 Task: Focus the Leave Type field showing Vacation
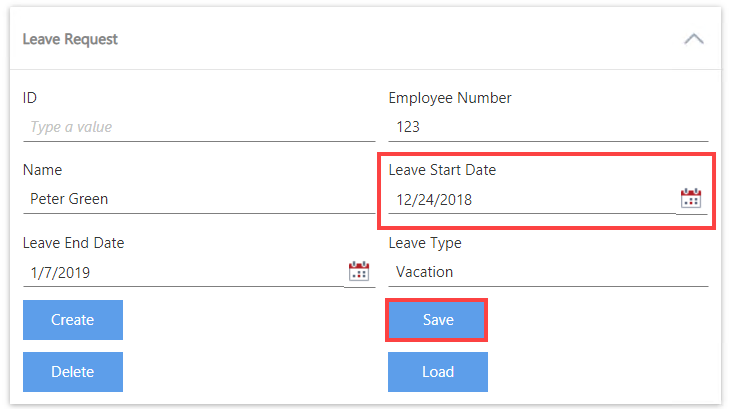(x=548, y=271)
